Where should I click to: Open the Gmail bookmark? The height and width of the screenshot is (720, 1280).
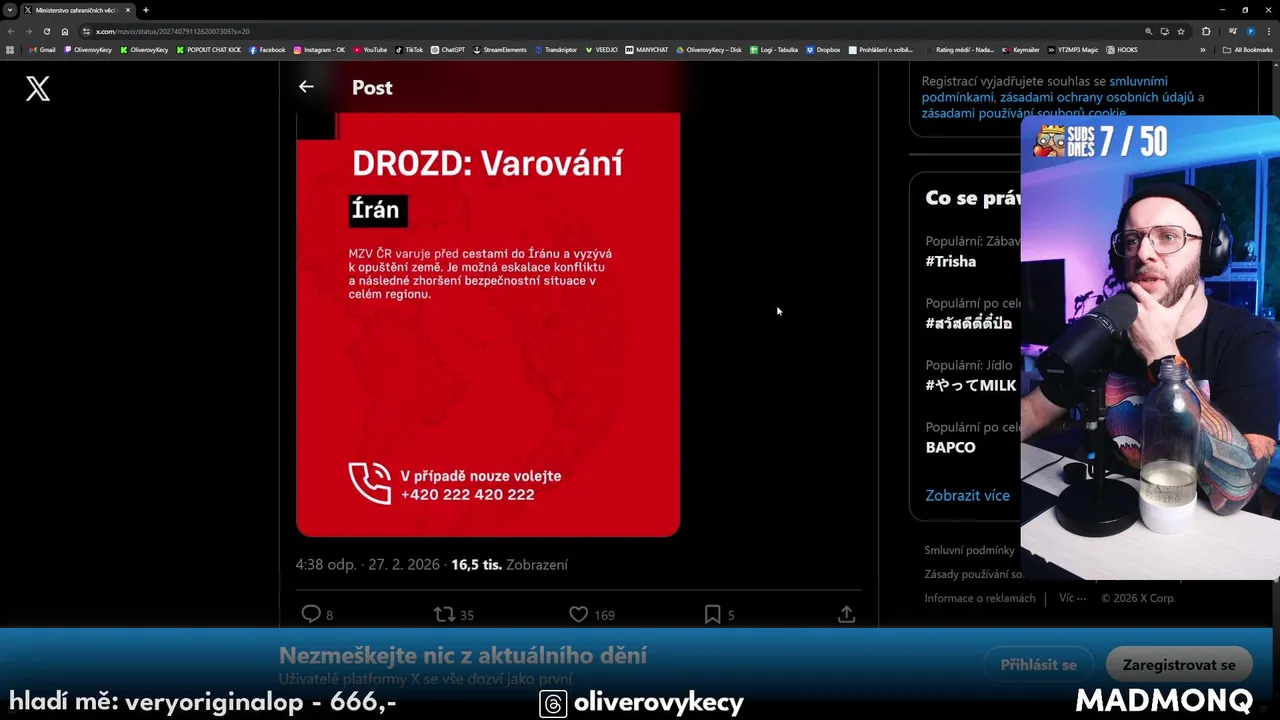point(42,49)
